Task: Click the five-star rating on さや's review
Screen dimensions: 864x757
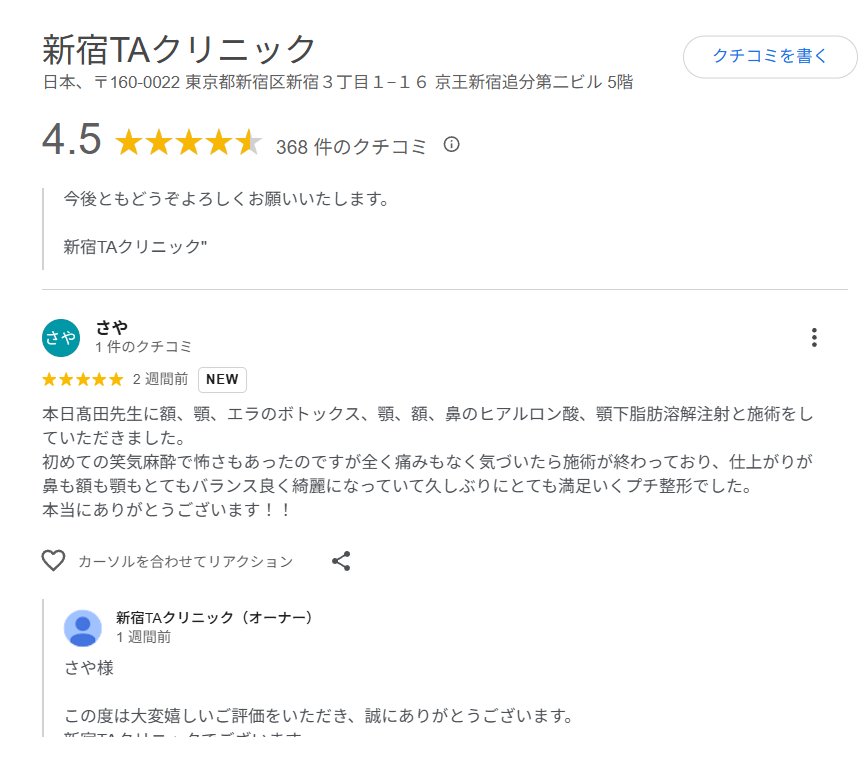Action: 82,380
